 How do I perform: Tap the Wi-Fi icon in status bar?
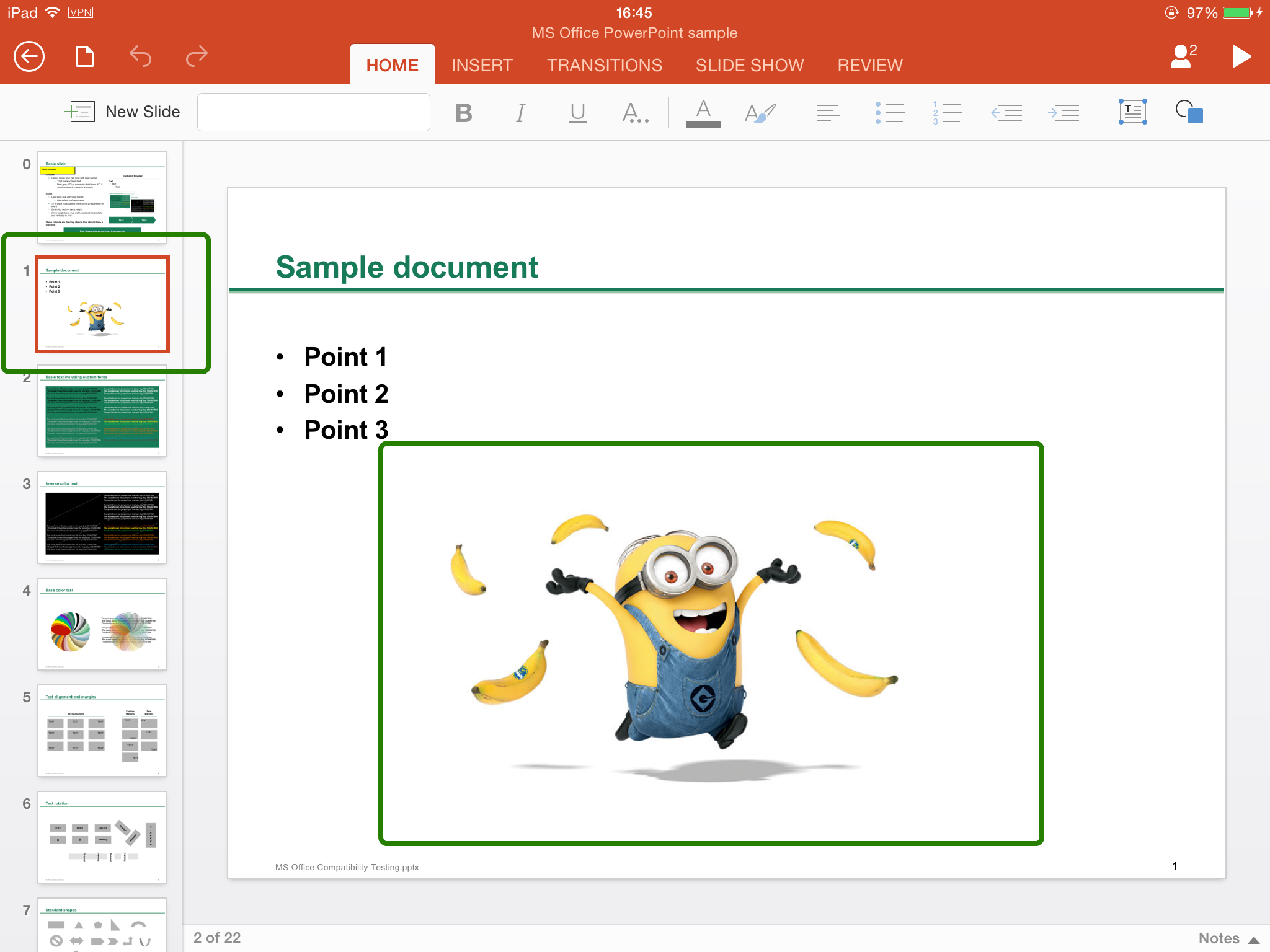coord(53,12)
